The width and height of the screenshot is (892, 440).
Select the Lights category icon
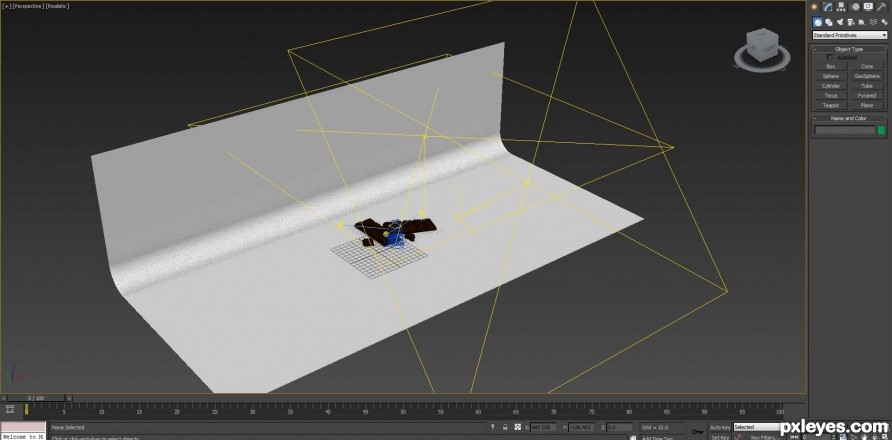[x=840, y=22]
